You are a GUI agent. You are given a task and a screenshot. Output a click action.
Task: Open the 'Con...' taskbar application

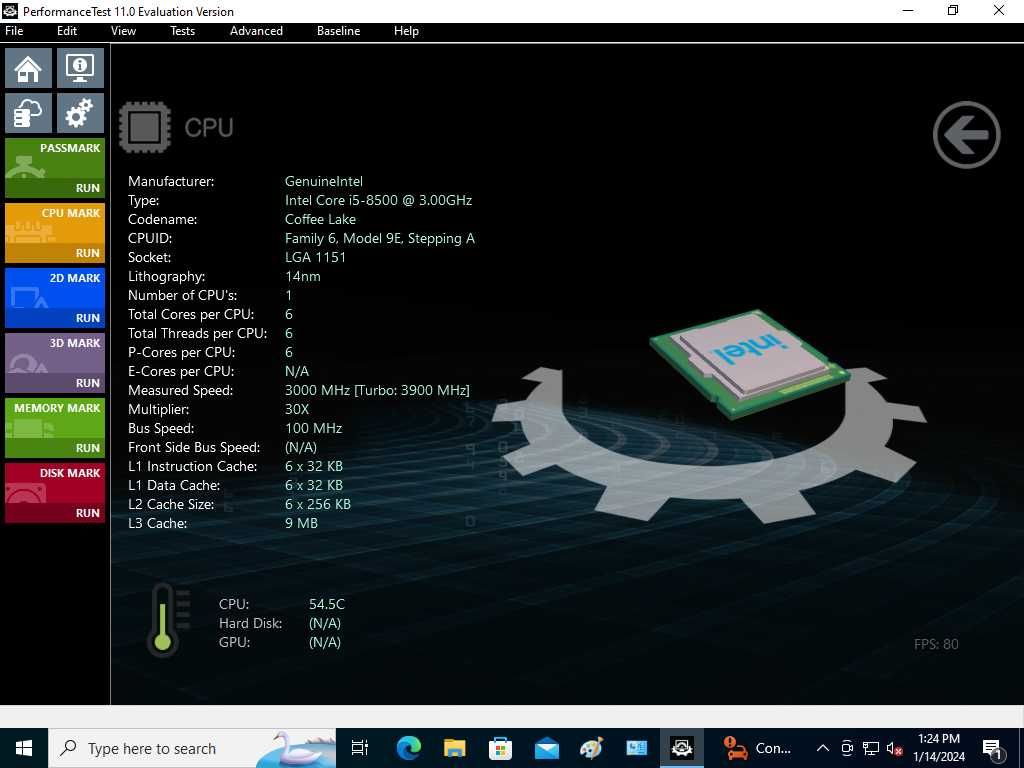(x=758, y=748)
